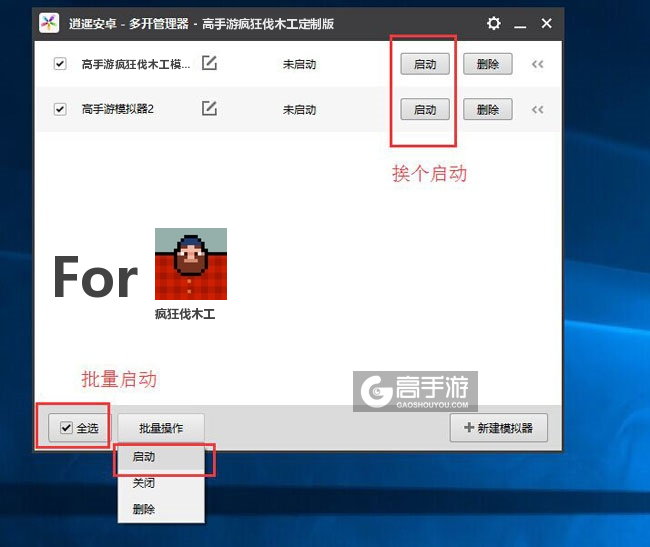Select the 未启动 status of 高手游模拟器2
650x547 pixels.
(x=299, y=110)
